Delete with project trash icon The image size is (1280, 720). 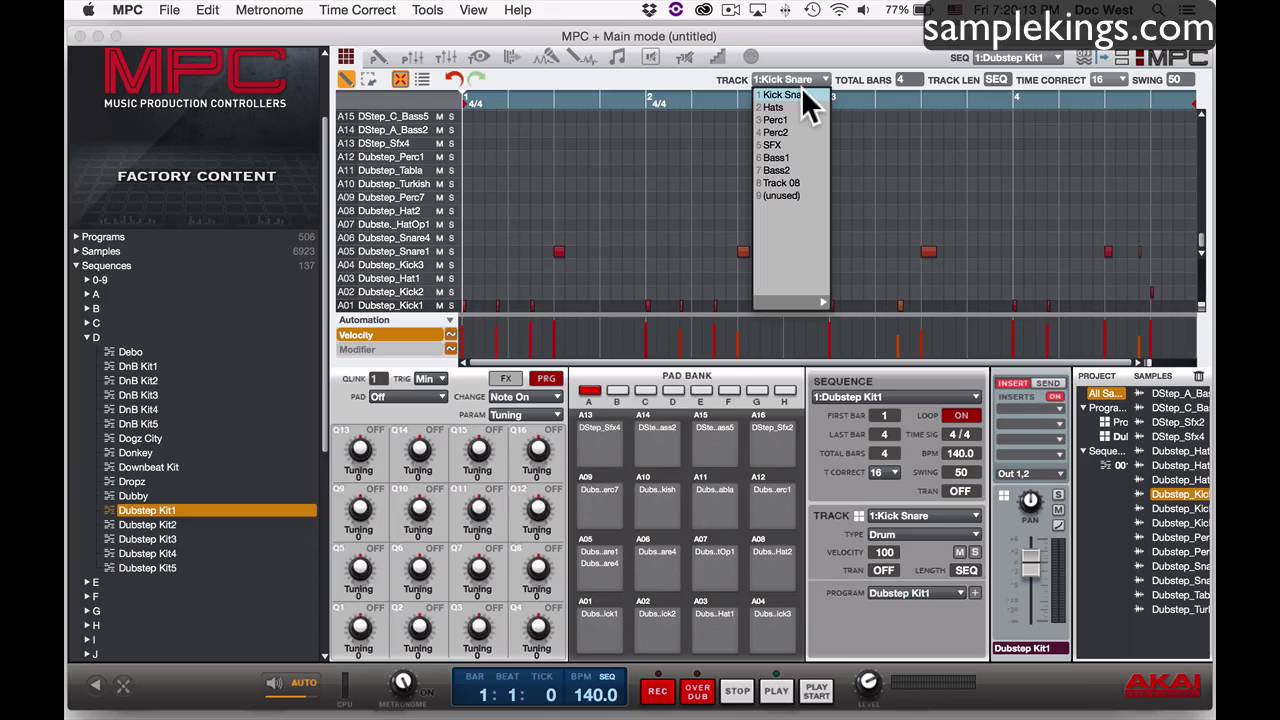(x=1198, y=376)
